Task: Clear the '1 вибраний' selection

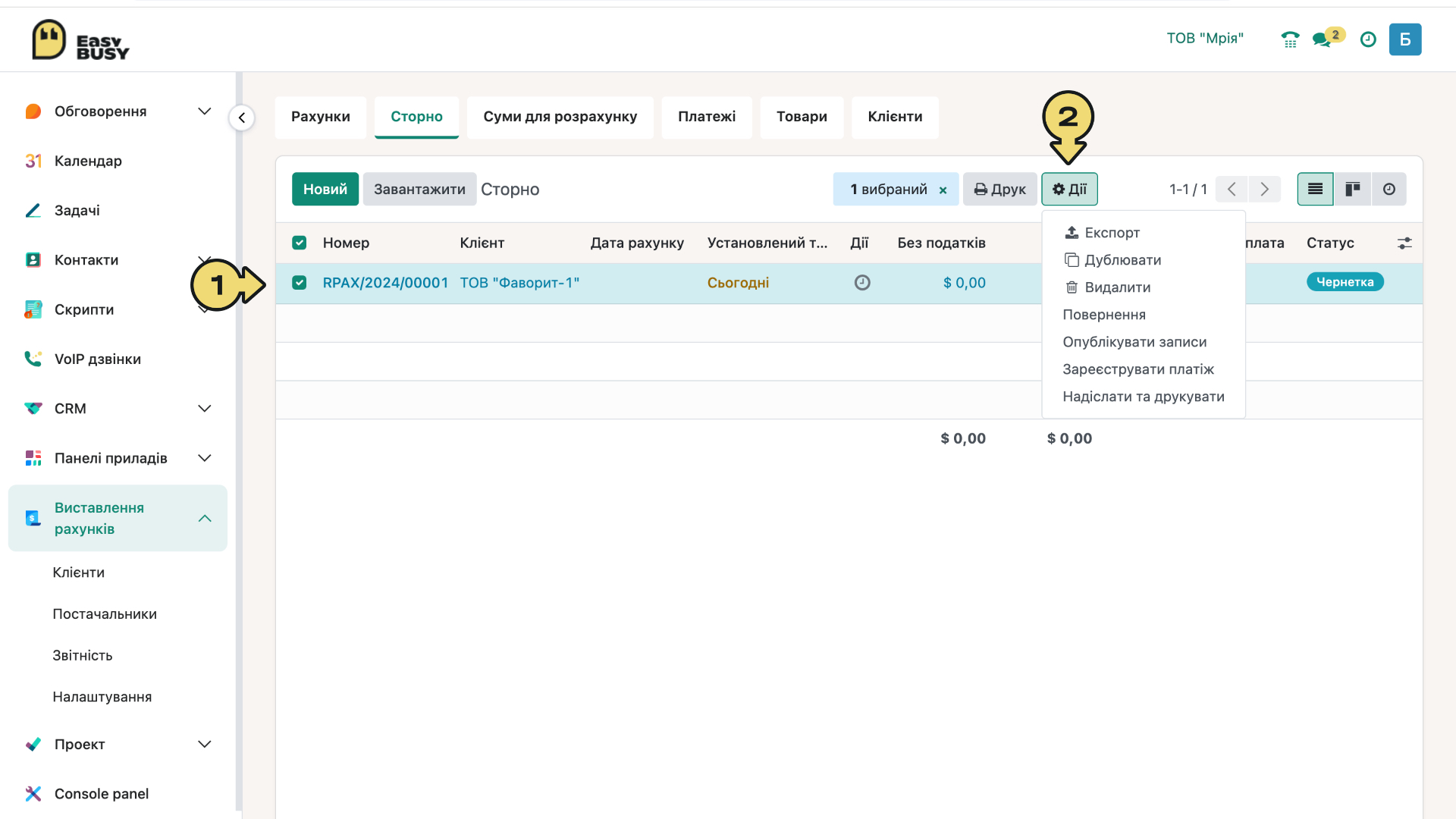Action: coord(943,190)
